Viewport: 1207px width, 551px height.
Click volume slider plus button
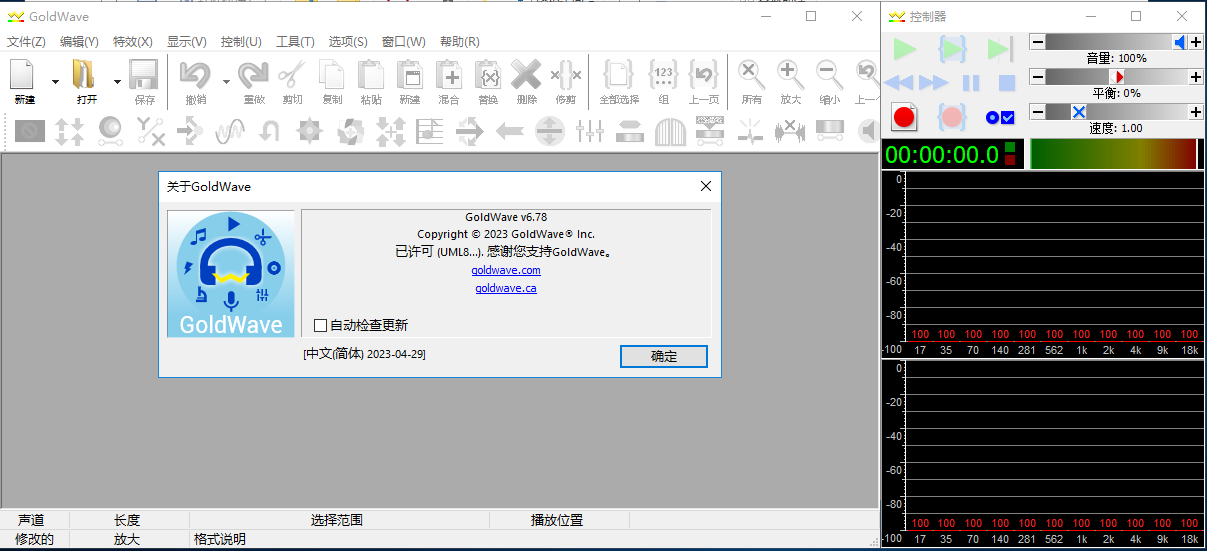pos(1196,42)
